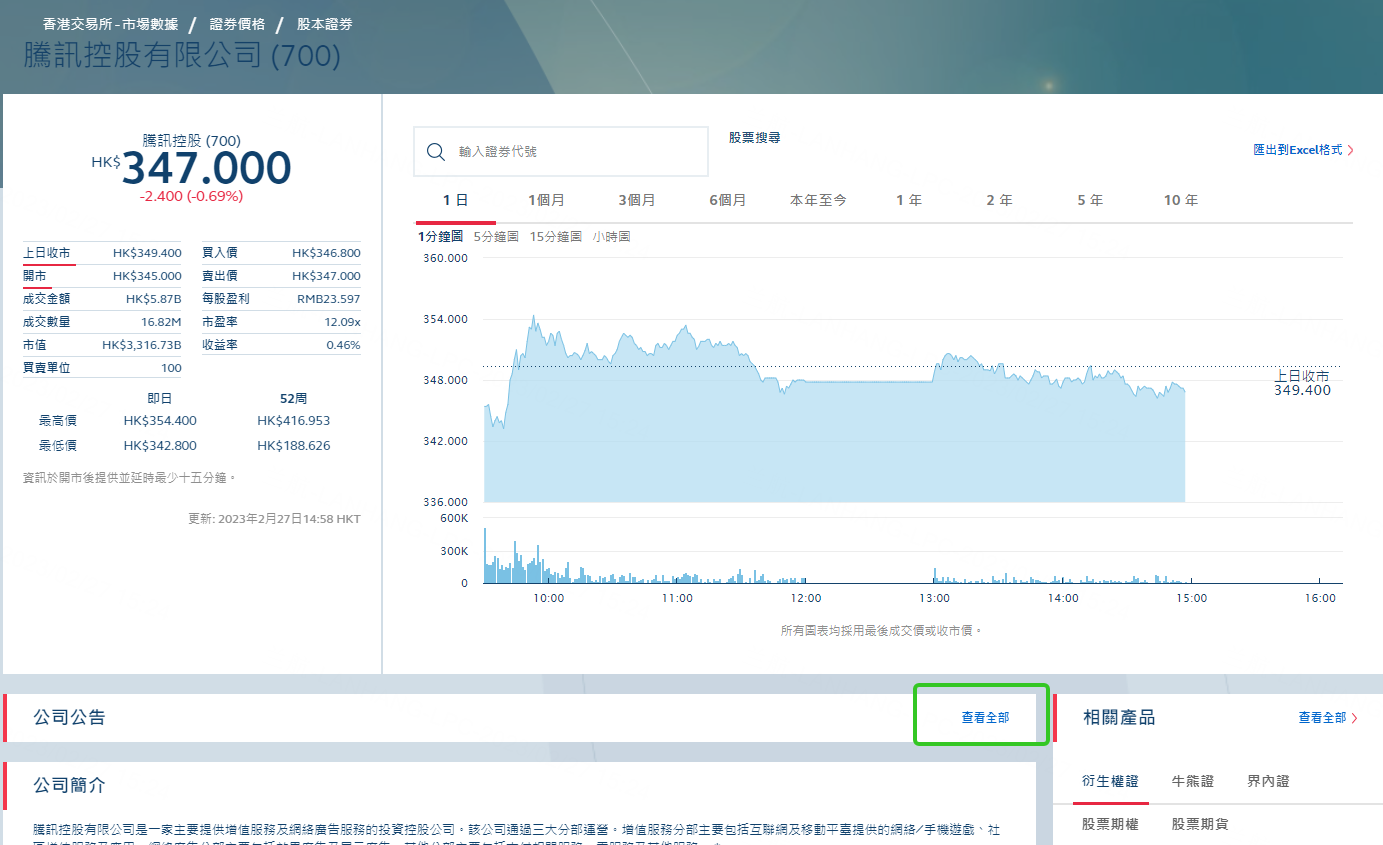Switch chart range to 5年
The image size is (1383, 845).
coord(1090,200)
